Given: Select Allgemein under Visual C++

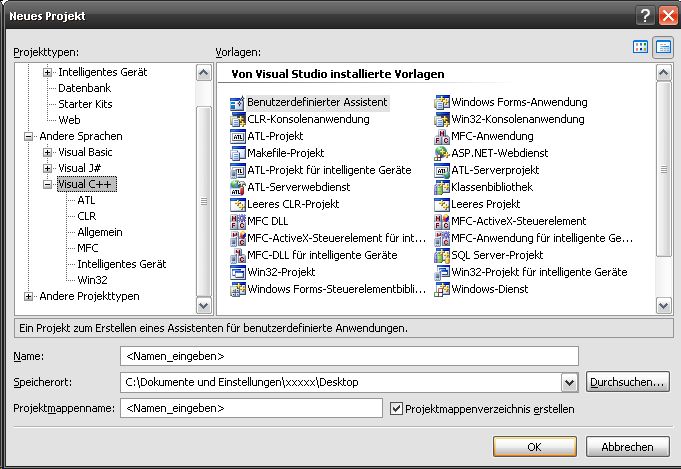Looking at the screenshot, I should [x=100, y=232].
